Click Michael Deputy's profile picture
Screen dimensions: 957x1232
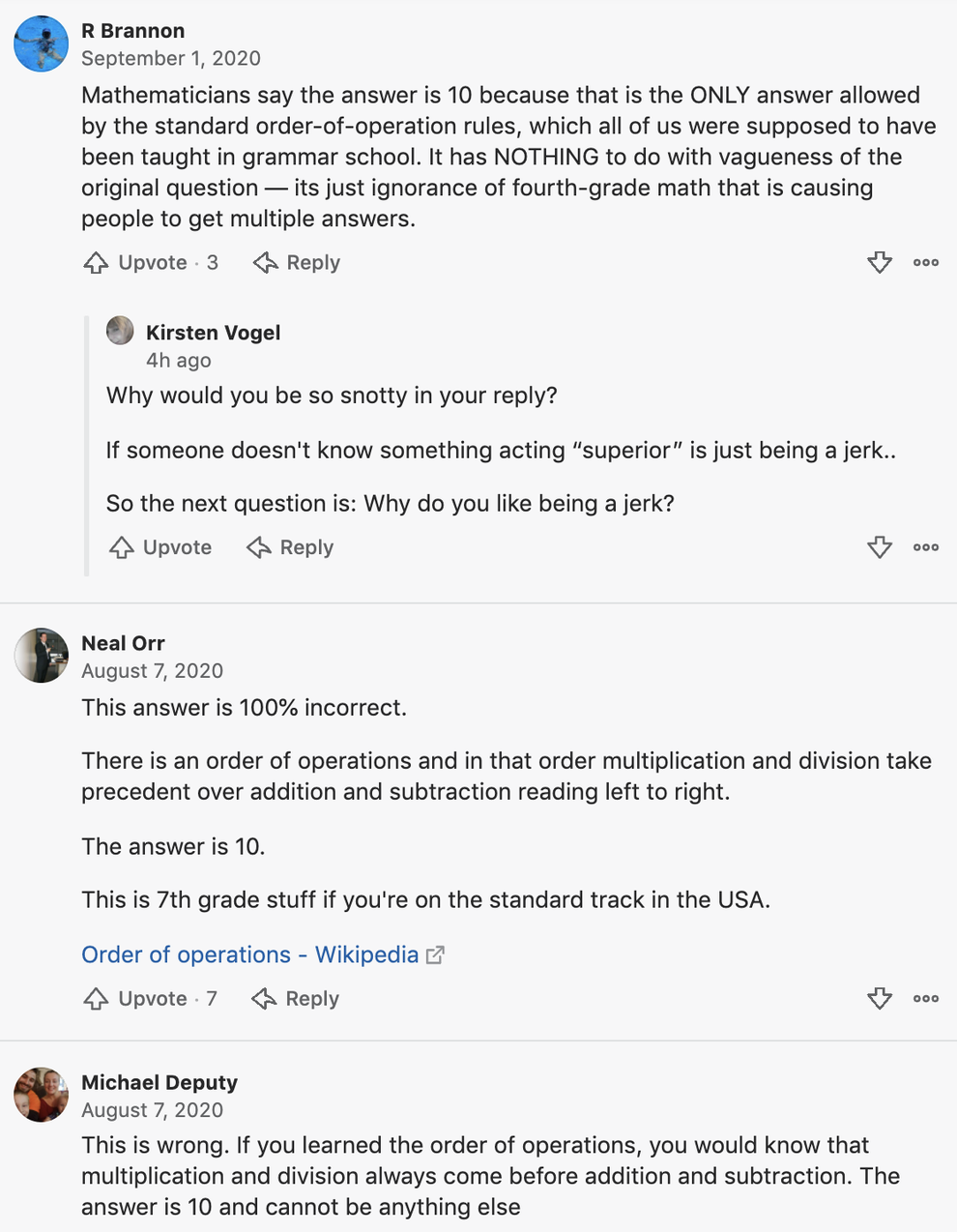[x=41, y=1094]
